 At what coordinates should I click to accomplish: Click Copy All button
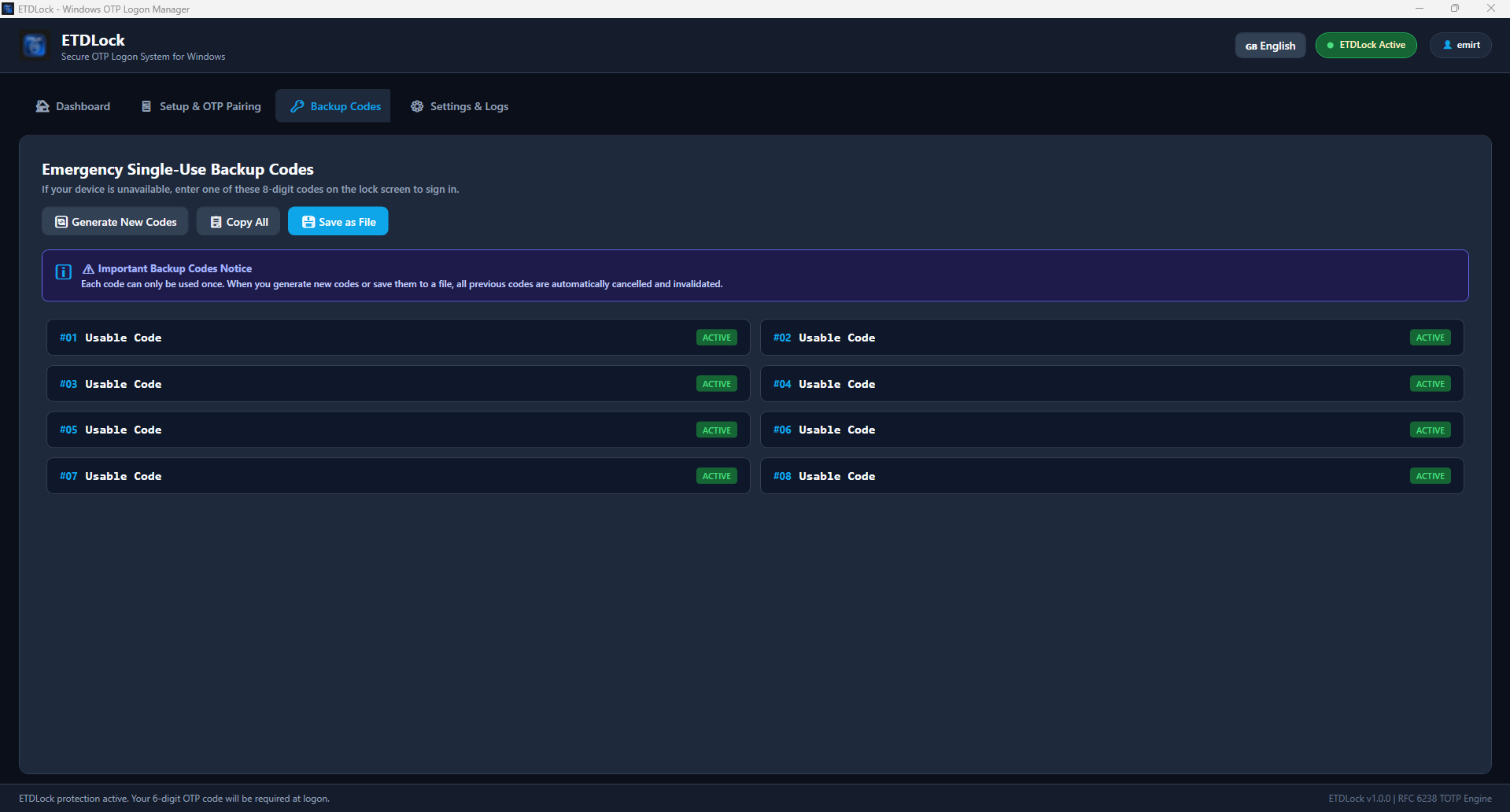pos(238,222)
